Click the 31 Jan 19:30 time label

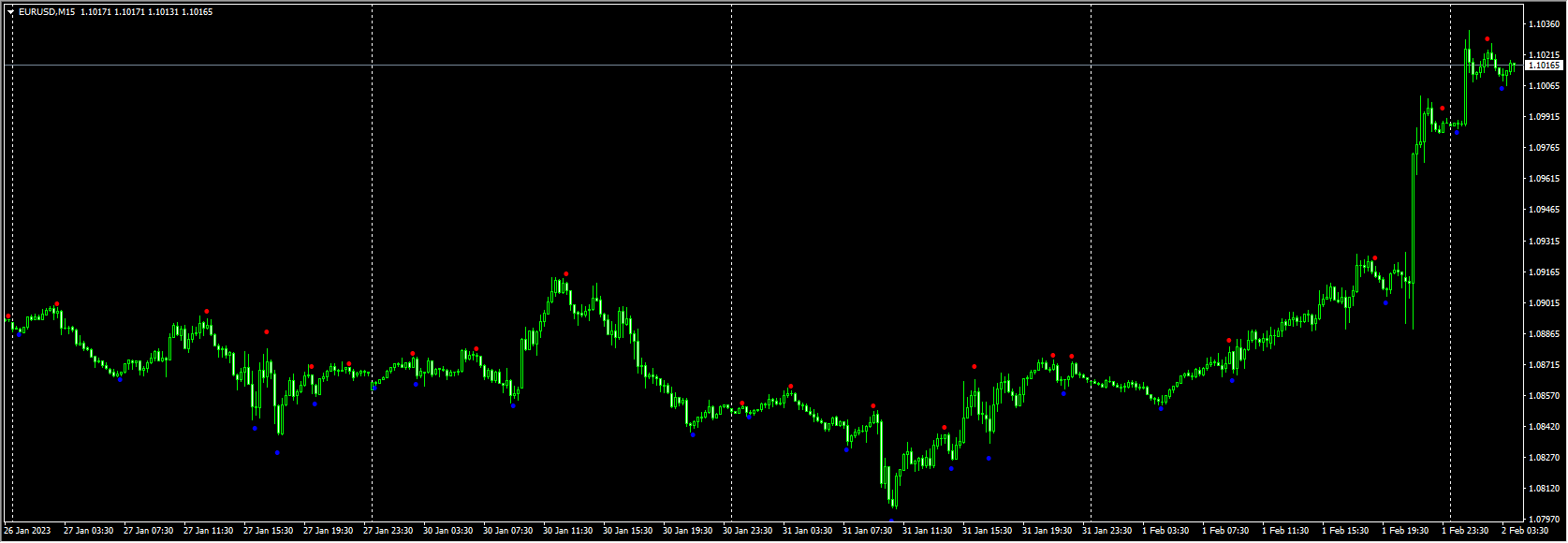point(1047,531)
